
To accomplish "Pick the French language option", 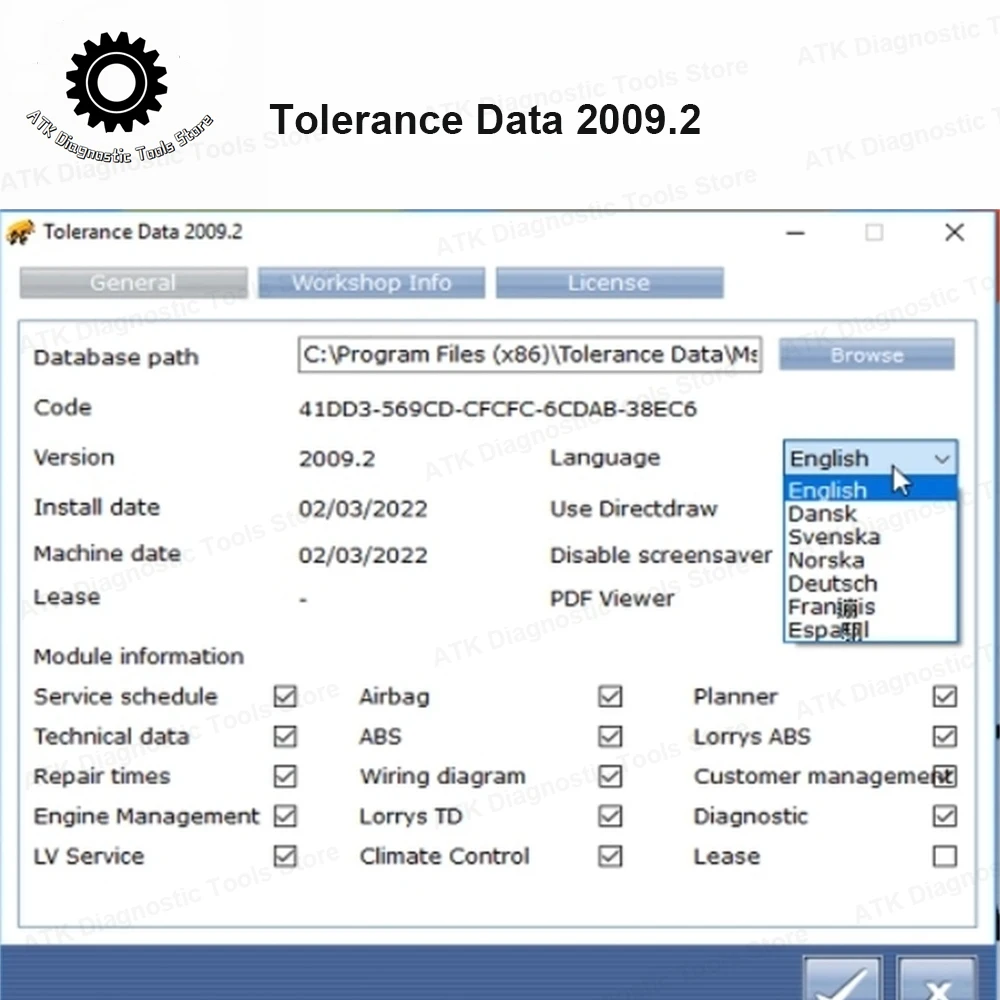I will tap(871, 607).
